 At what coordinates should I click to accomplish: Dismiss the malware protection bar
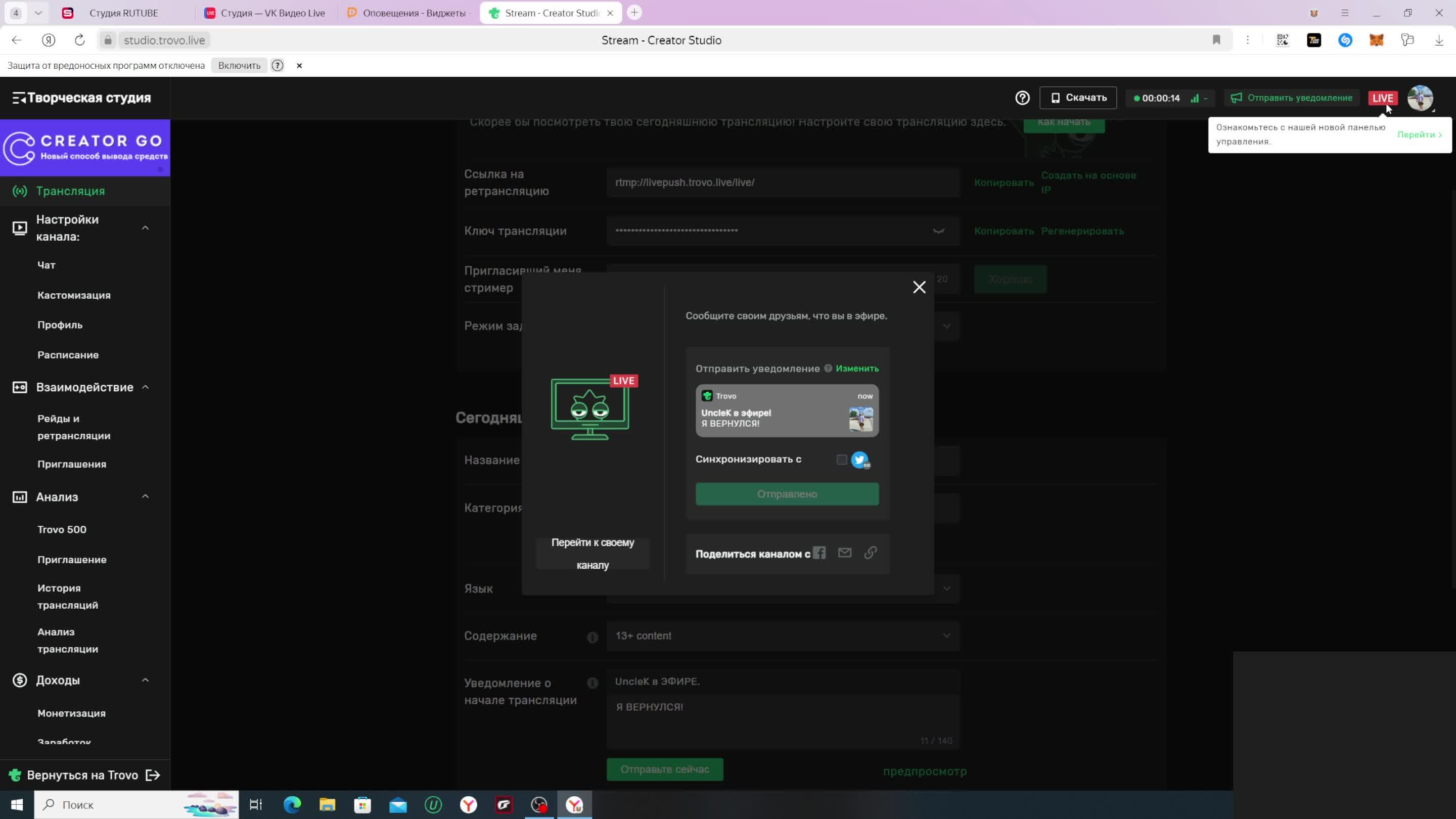pos(299,66)
